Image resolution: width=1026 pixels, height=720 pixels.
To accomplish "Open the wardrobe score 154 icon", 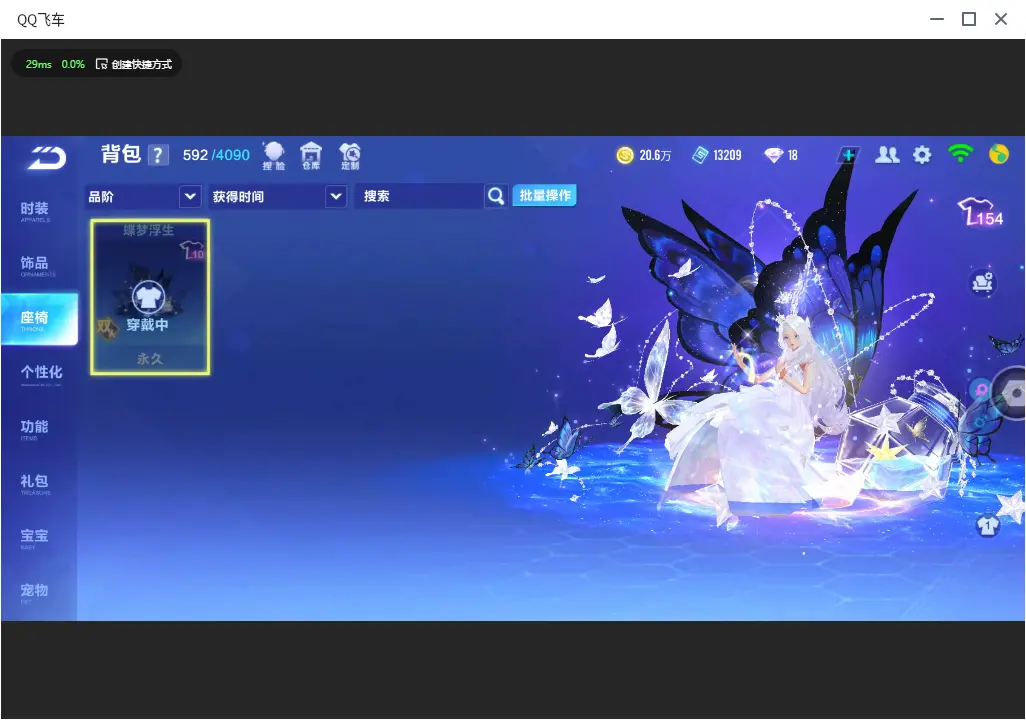I will [x=980, y=212].
